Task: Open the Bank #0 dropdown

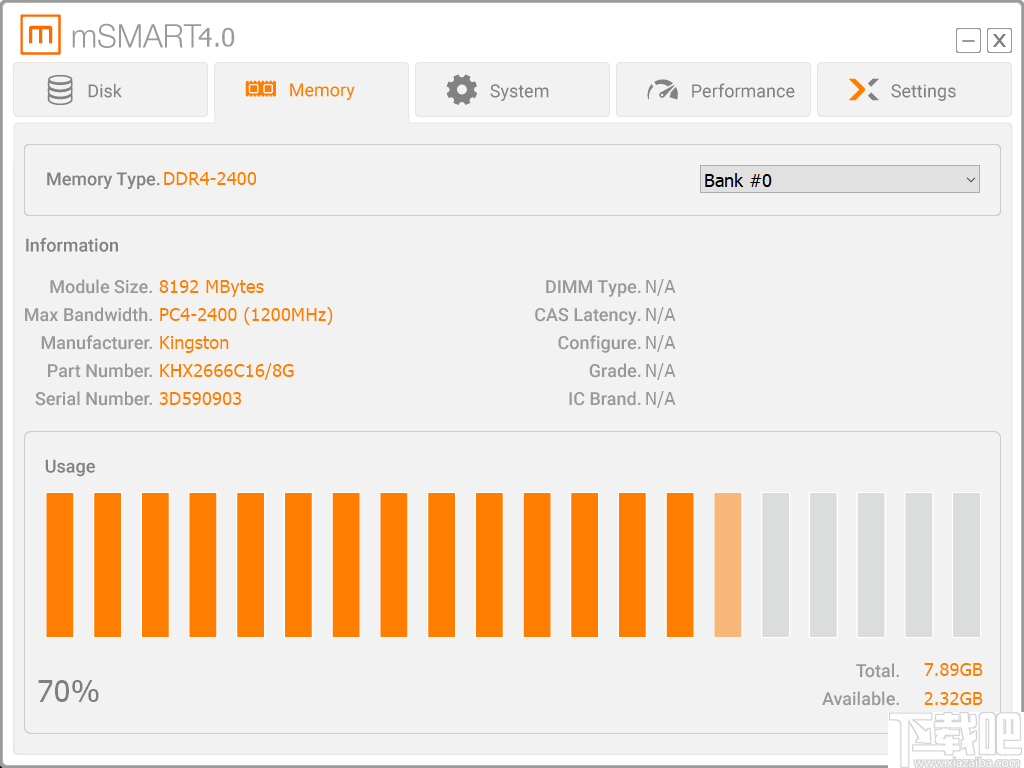Action: point(839,180)
